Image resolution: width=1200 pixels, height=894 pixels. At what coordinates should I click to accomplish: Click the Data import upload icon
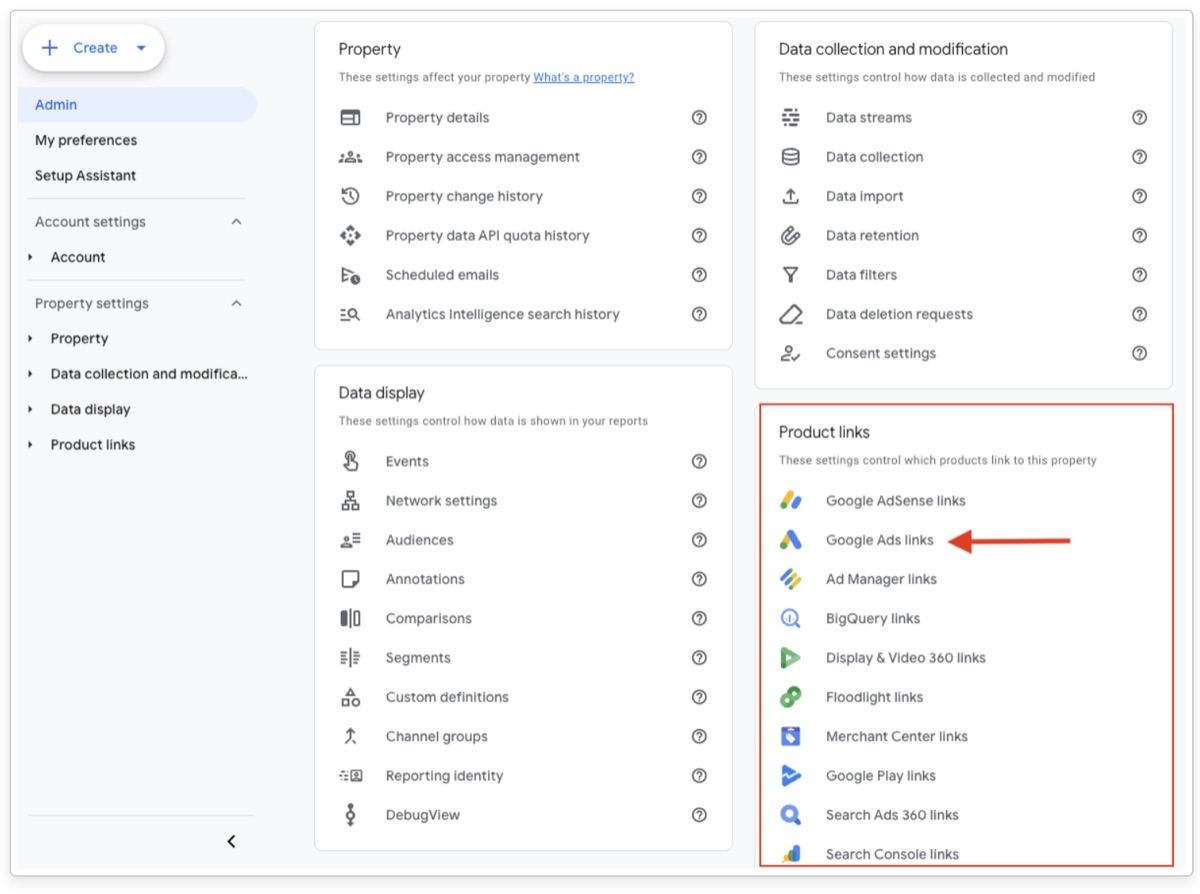coord(791,196)
